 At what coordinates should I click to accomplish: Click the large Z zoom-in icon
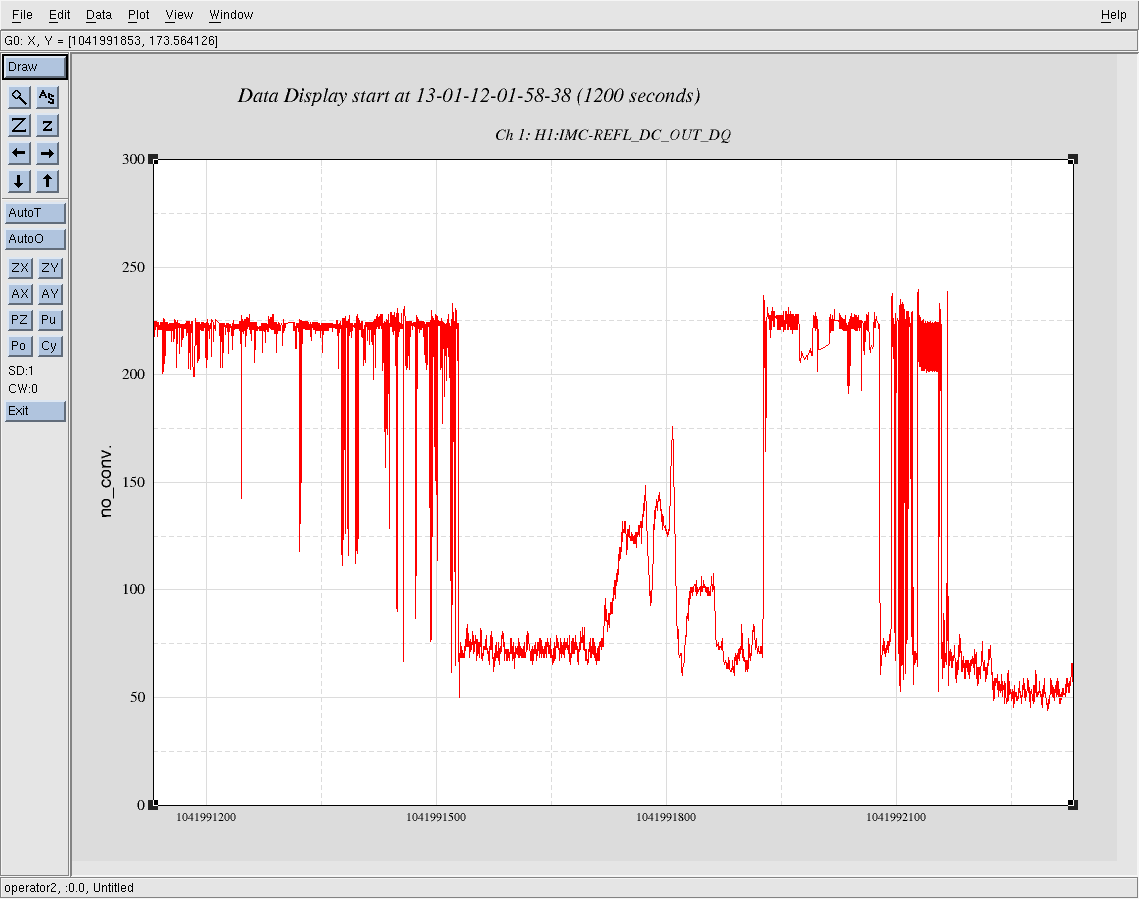[x=20, y=125]
